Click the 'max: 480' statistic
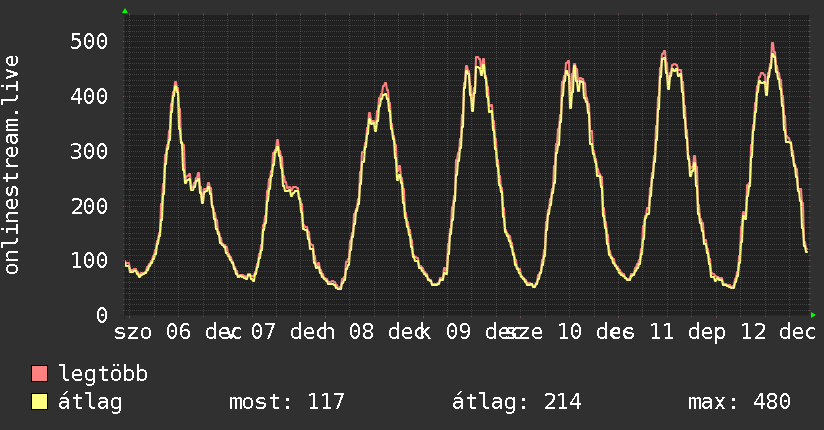Image resolution: width=824 pixels, height=430 pixels. [739, 402]
